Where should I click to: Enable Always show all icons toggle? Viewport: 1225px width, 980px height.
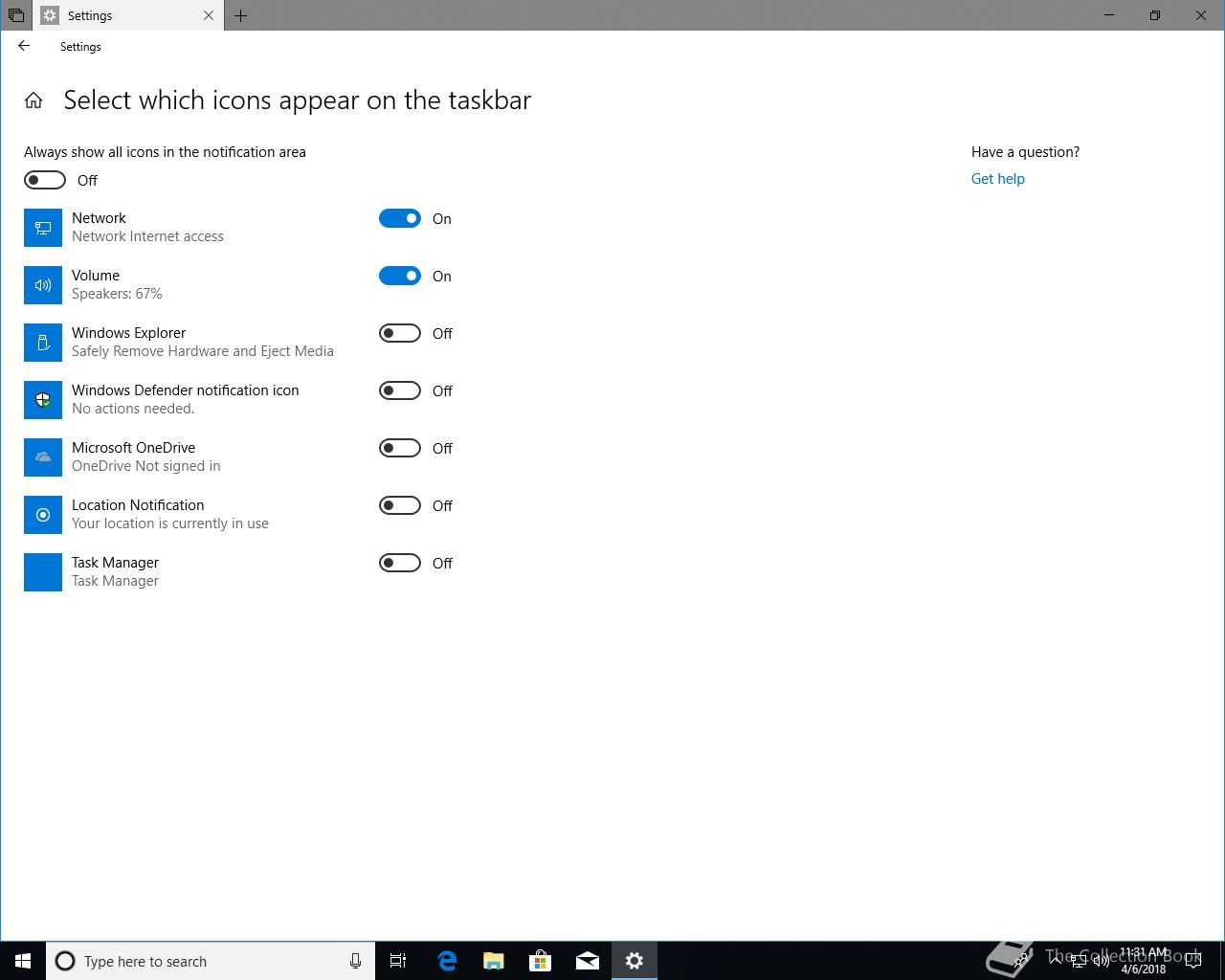[45, 180]
